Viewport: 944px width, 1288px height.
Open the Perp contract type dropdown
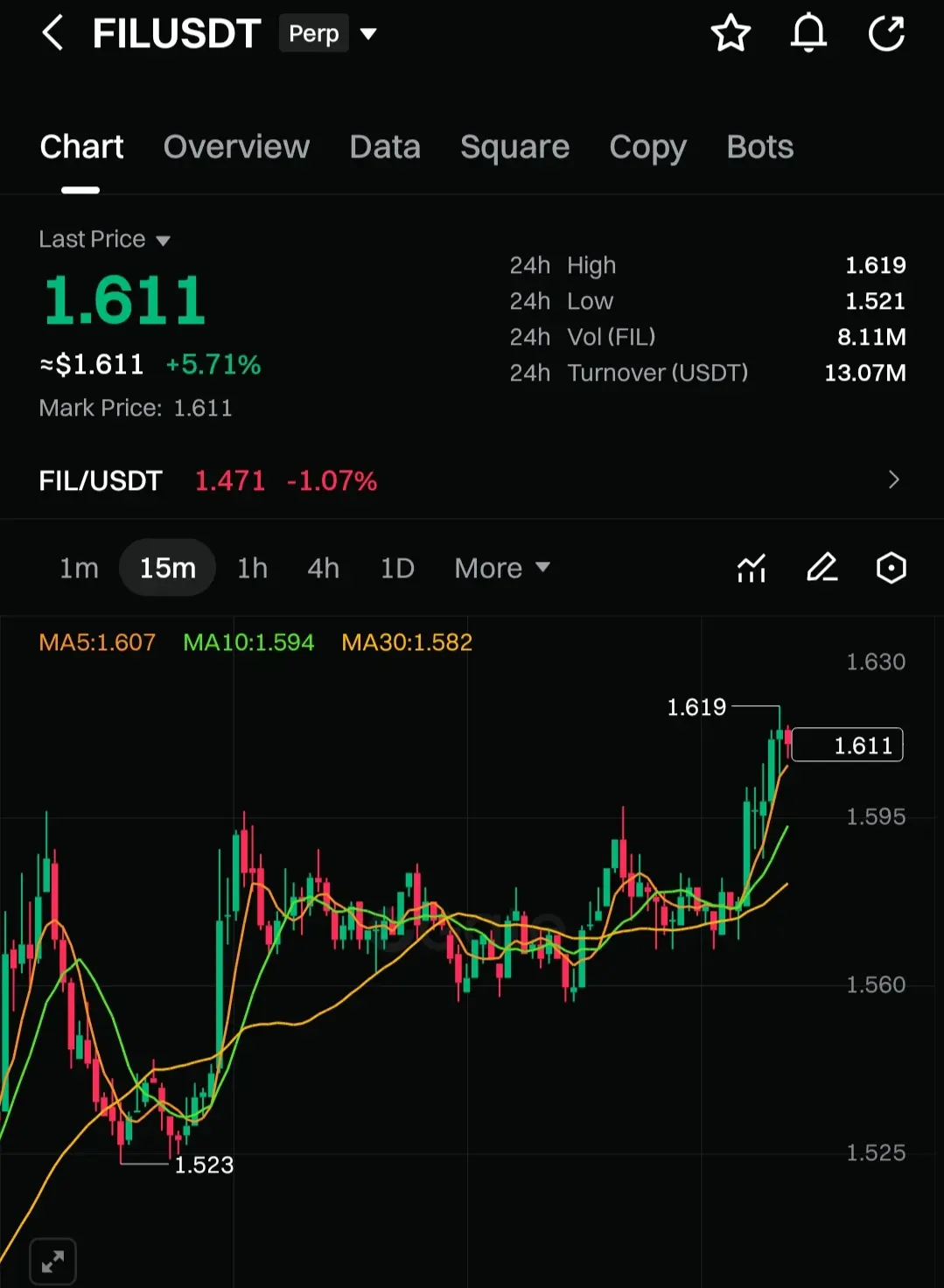coord(328,33)
